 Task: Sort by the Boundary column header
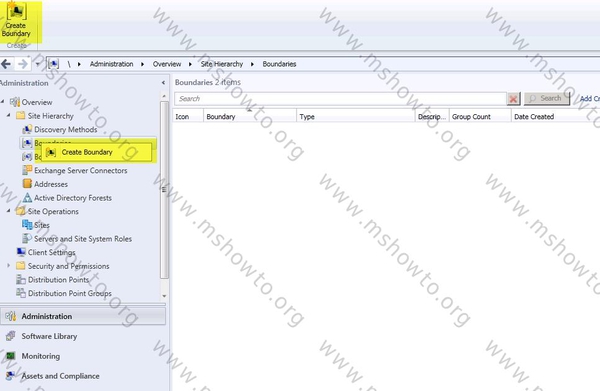(249, 116)
